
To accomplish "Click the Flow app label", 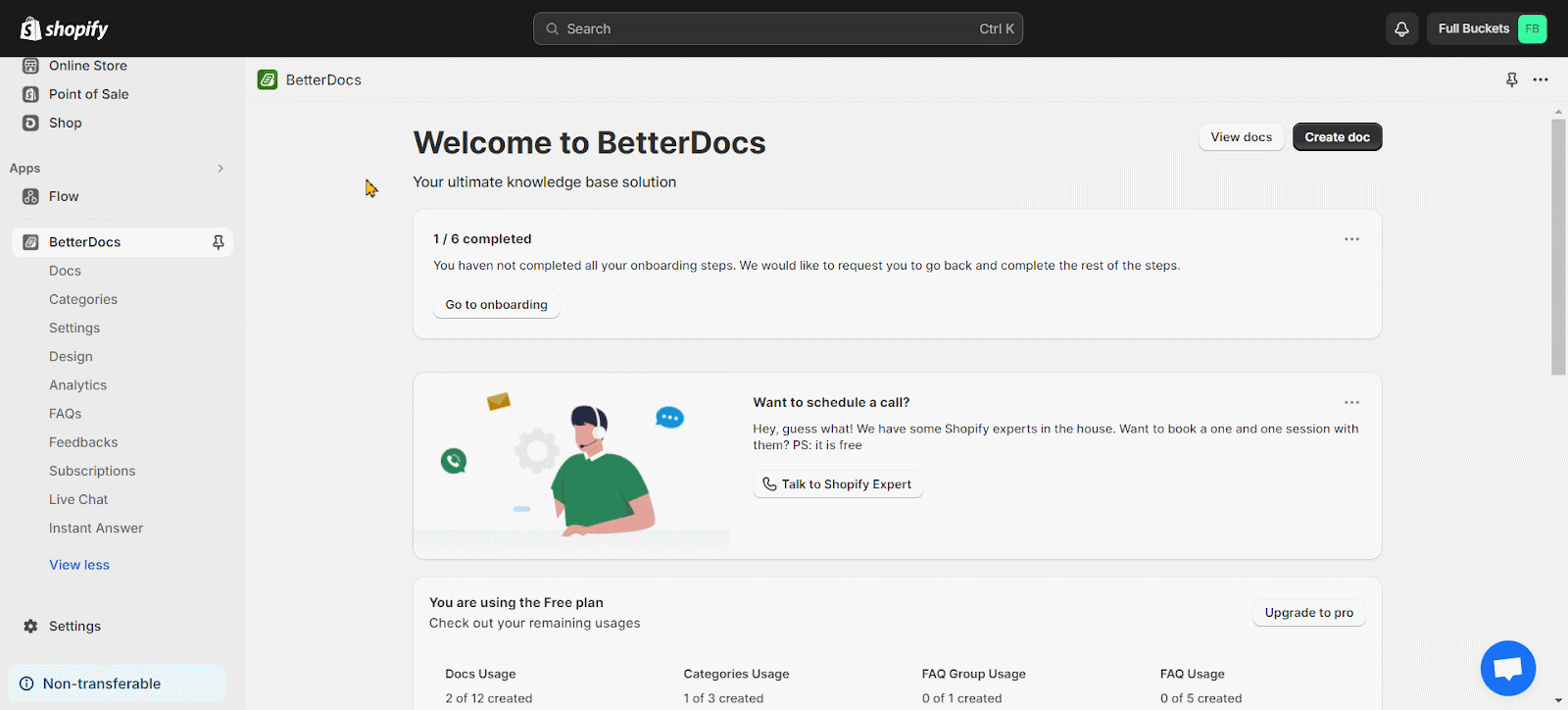I will [64, 196].
